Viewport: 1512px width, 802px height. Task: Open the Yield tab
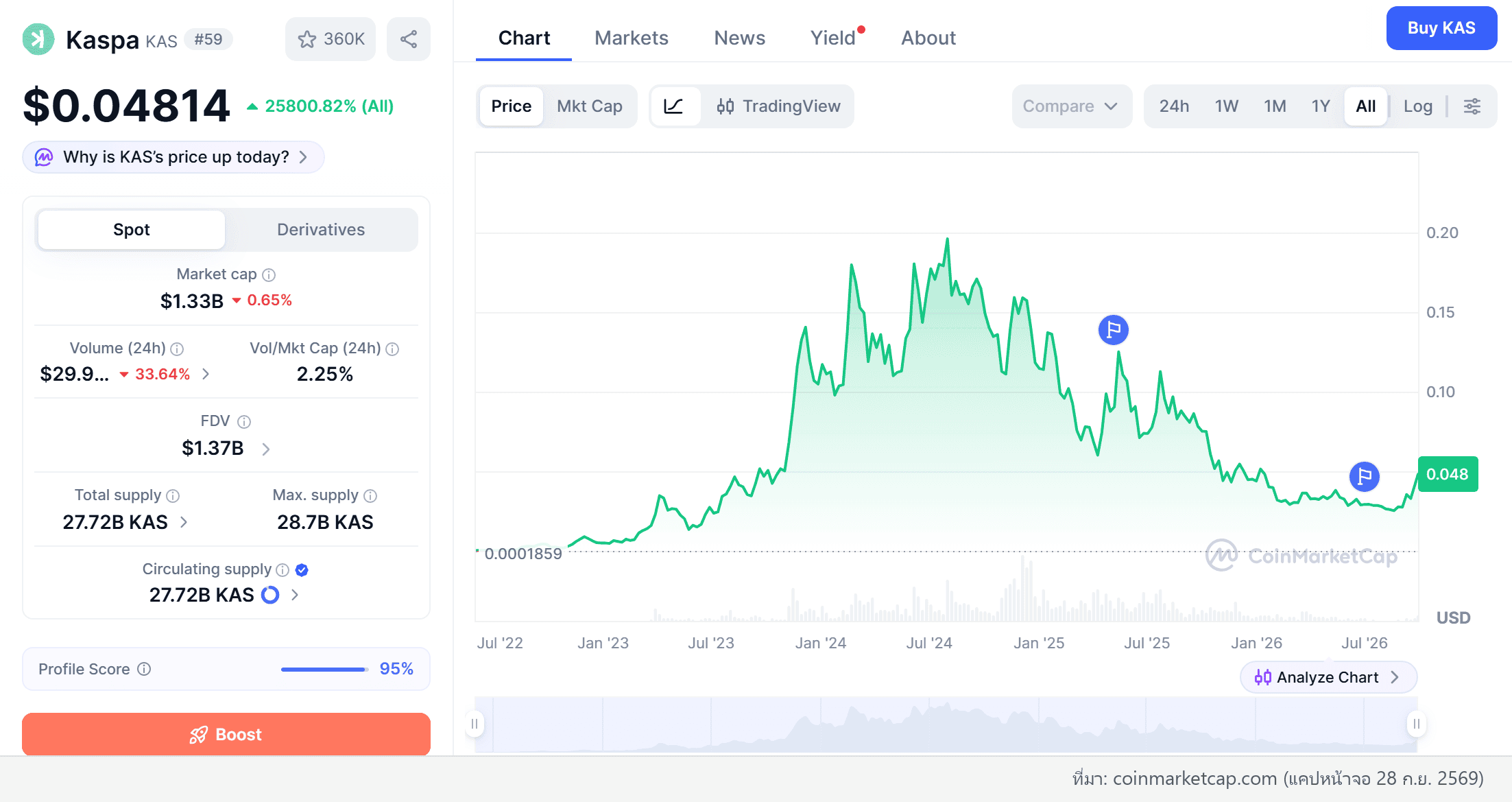[x=834, y=38]
